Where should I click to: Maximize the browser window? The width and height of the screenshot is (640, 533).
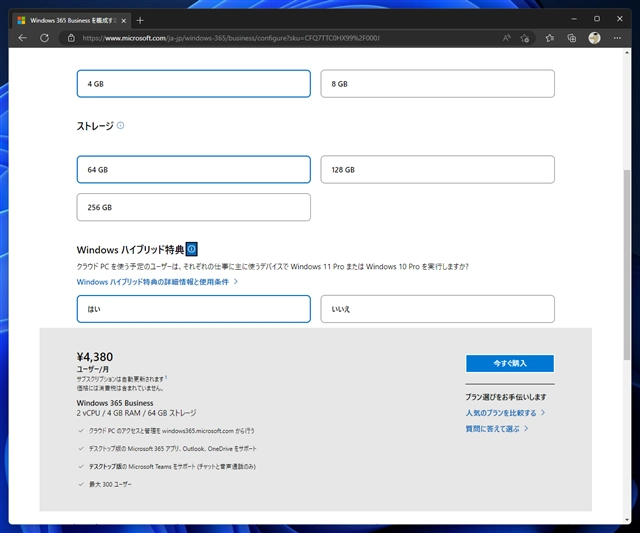[597, 19]
